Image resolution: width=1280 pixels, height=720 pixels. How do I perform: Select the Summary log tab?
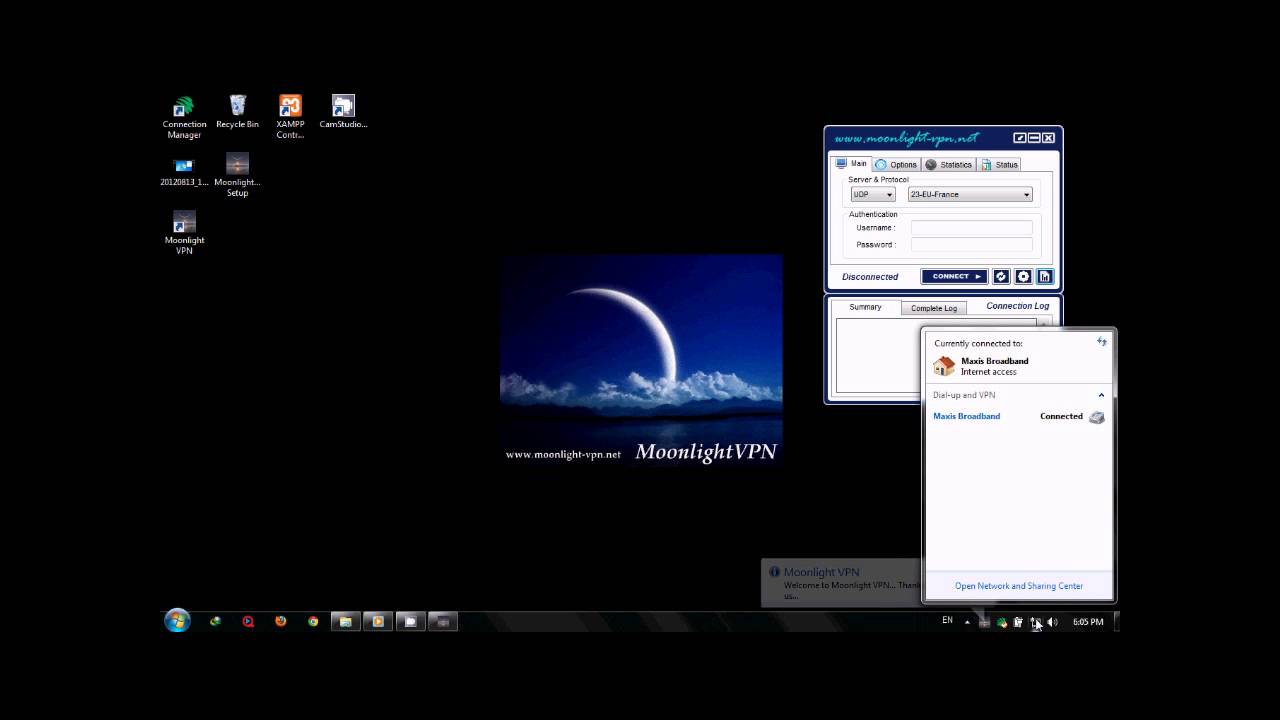coord(866,307)
